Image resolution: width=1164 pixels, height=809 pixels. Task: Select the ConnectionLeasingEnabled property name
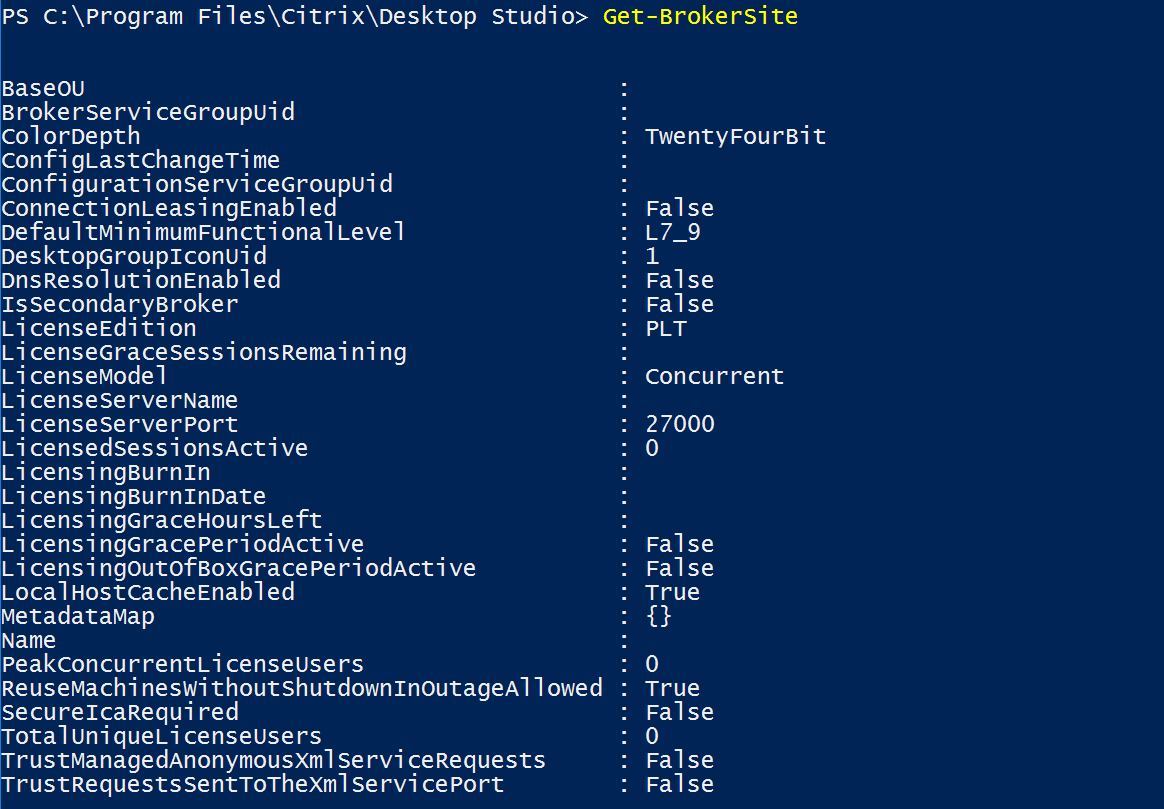169,209
